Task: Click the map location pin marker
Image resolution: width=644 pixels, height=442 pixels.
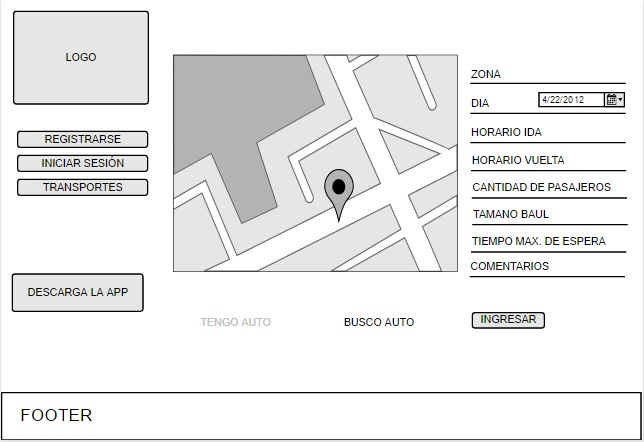Action: point(339,189)
